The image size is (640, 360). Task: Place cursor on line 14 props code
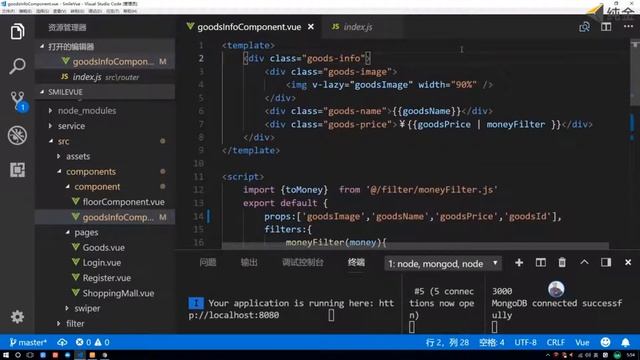413,216
